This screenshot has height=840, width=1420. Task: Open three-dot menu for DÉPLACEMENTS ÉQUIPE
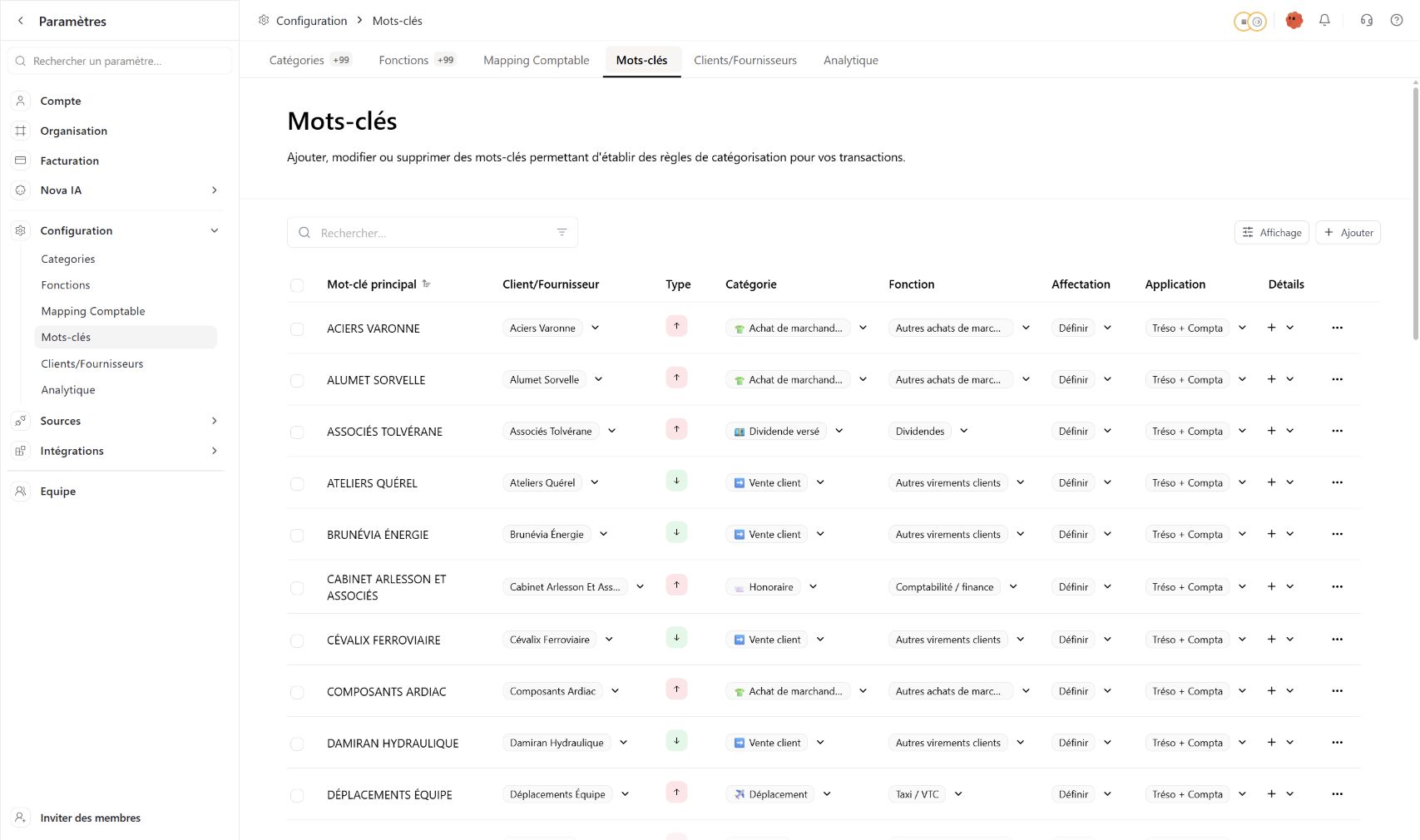click(1337, 794)
